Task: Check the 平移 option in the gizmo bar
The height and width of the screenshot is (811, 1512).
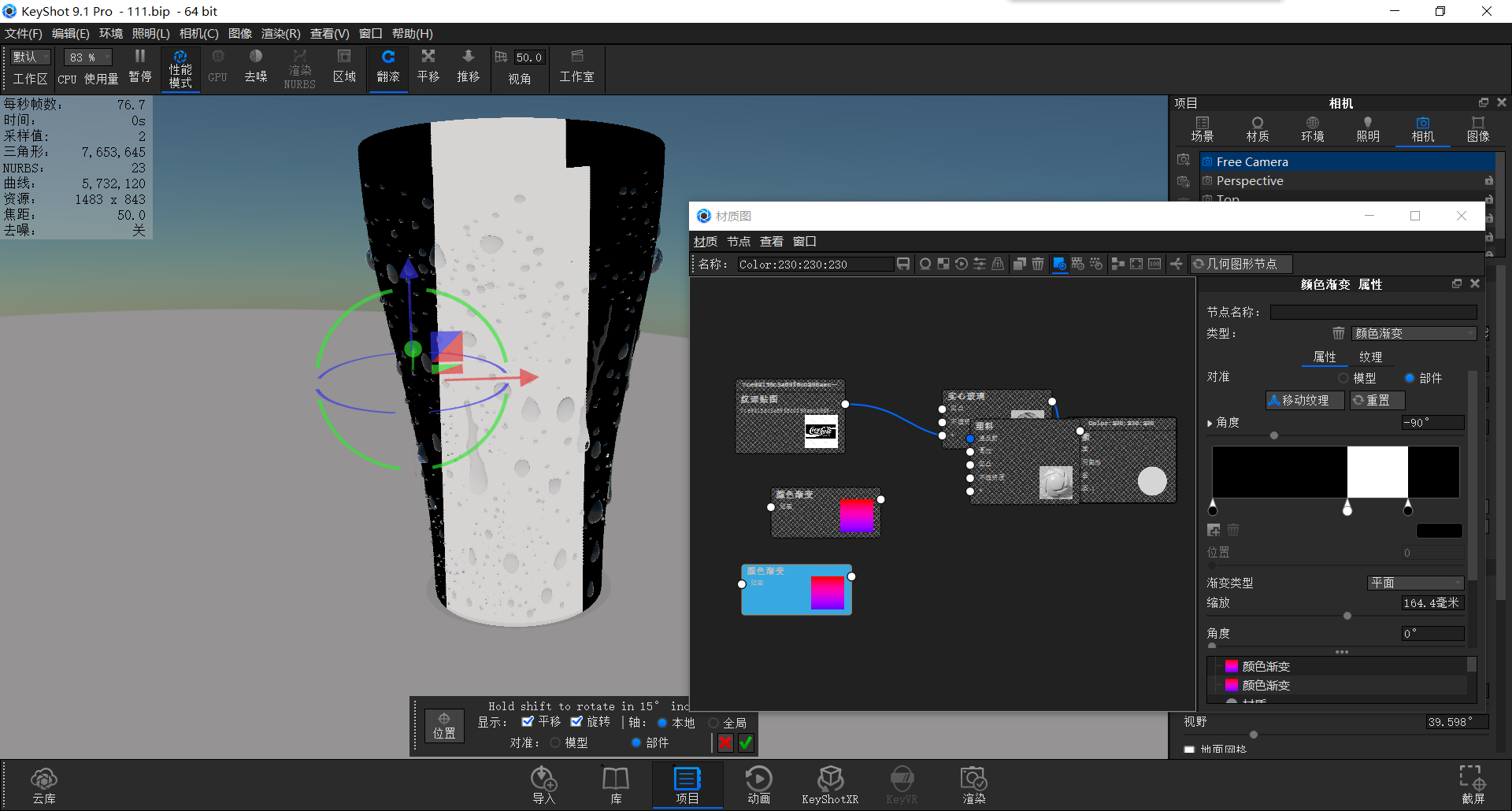Action: 528,721
